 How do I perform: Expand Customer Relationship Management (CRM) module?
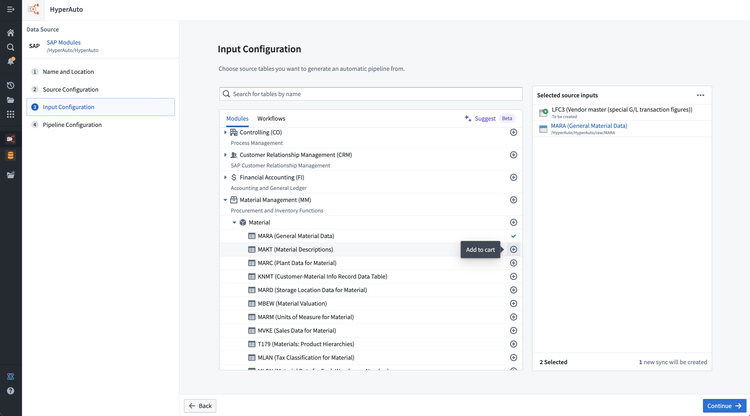(225, 155)
